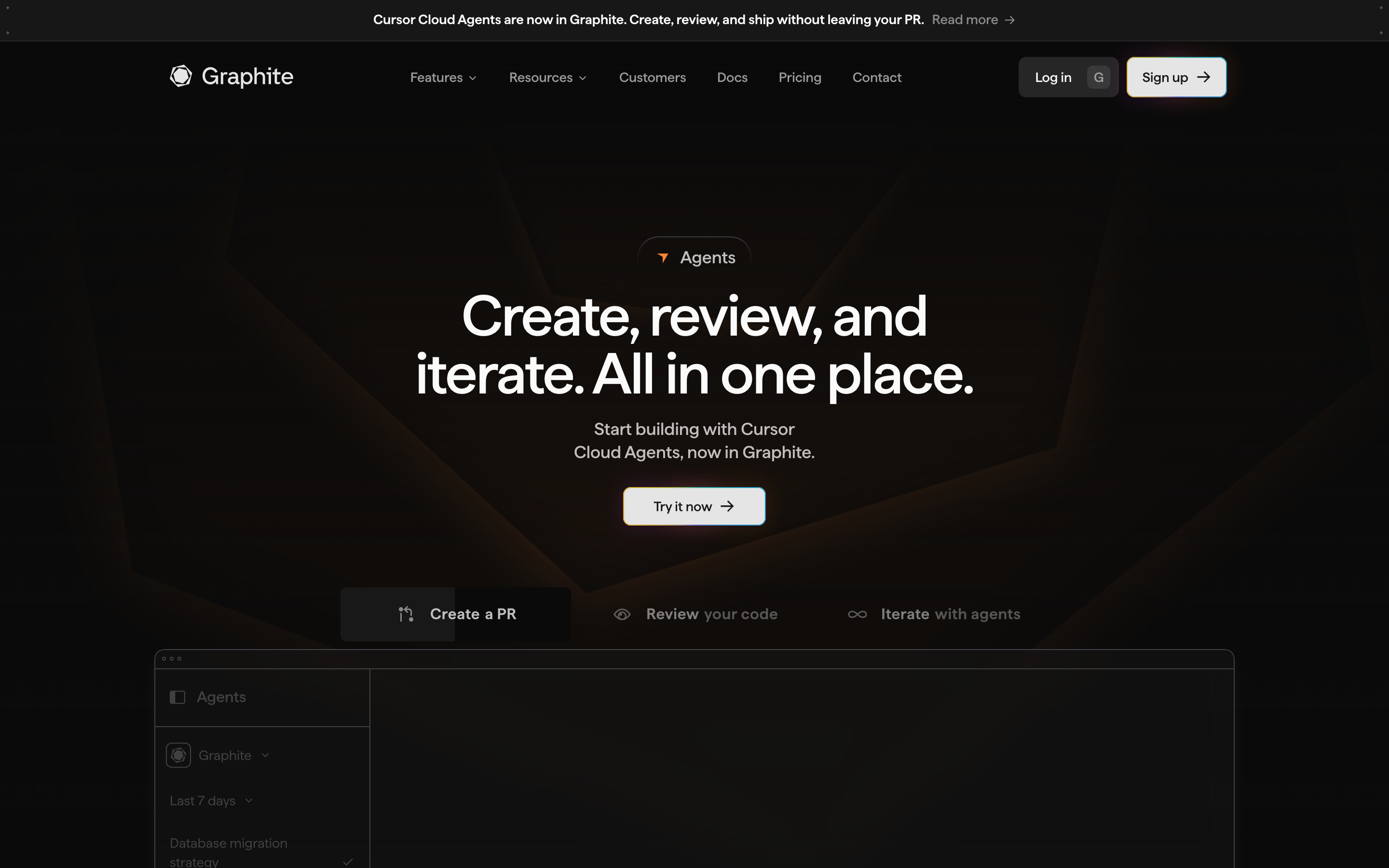Open the Contact page
Image resolution: width=1389 pixels, height=868 pixels.
click(876, 78)
